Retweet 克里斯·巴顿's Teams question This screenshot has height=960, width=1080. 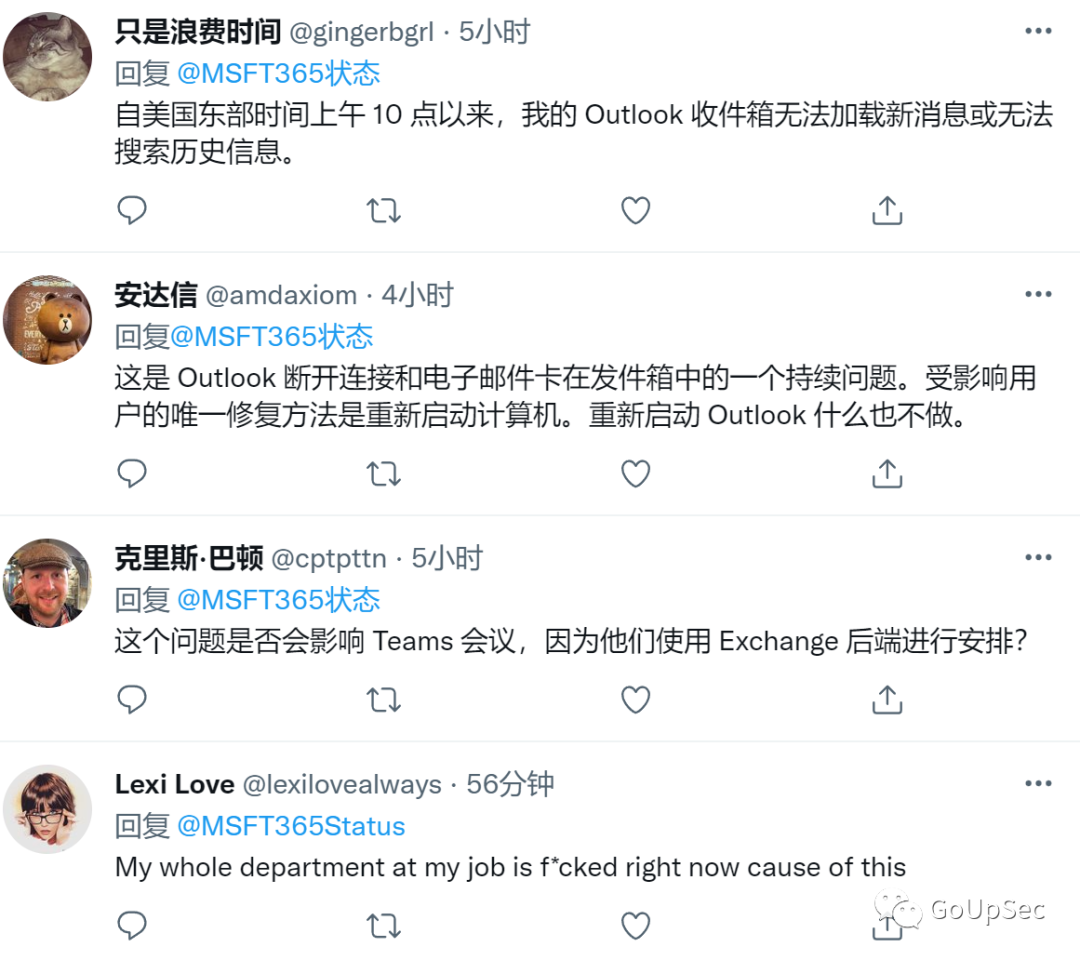point(384,700)
